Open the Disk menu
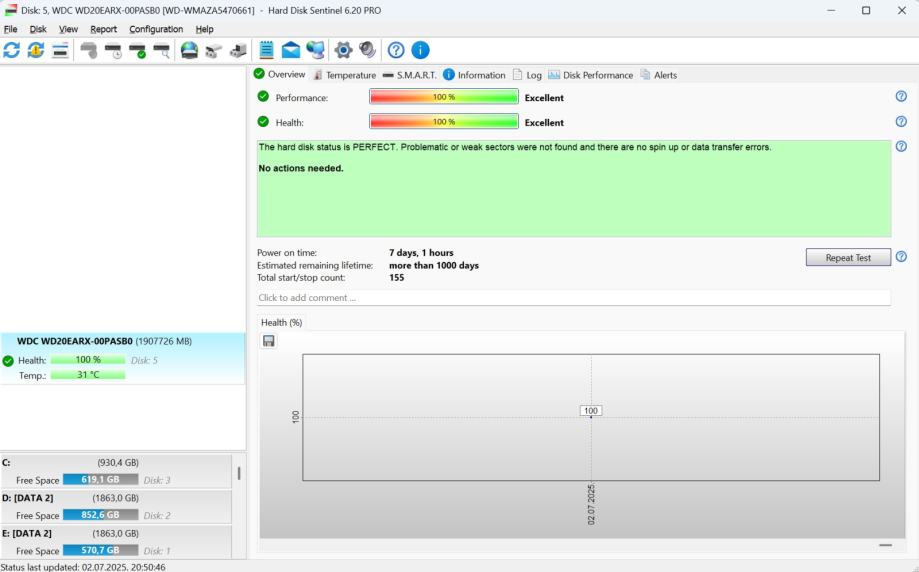919x572 pixels. [38, 29]
